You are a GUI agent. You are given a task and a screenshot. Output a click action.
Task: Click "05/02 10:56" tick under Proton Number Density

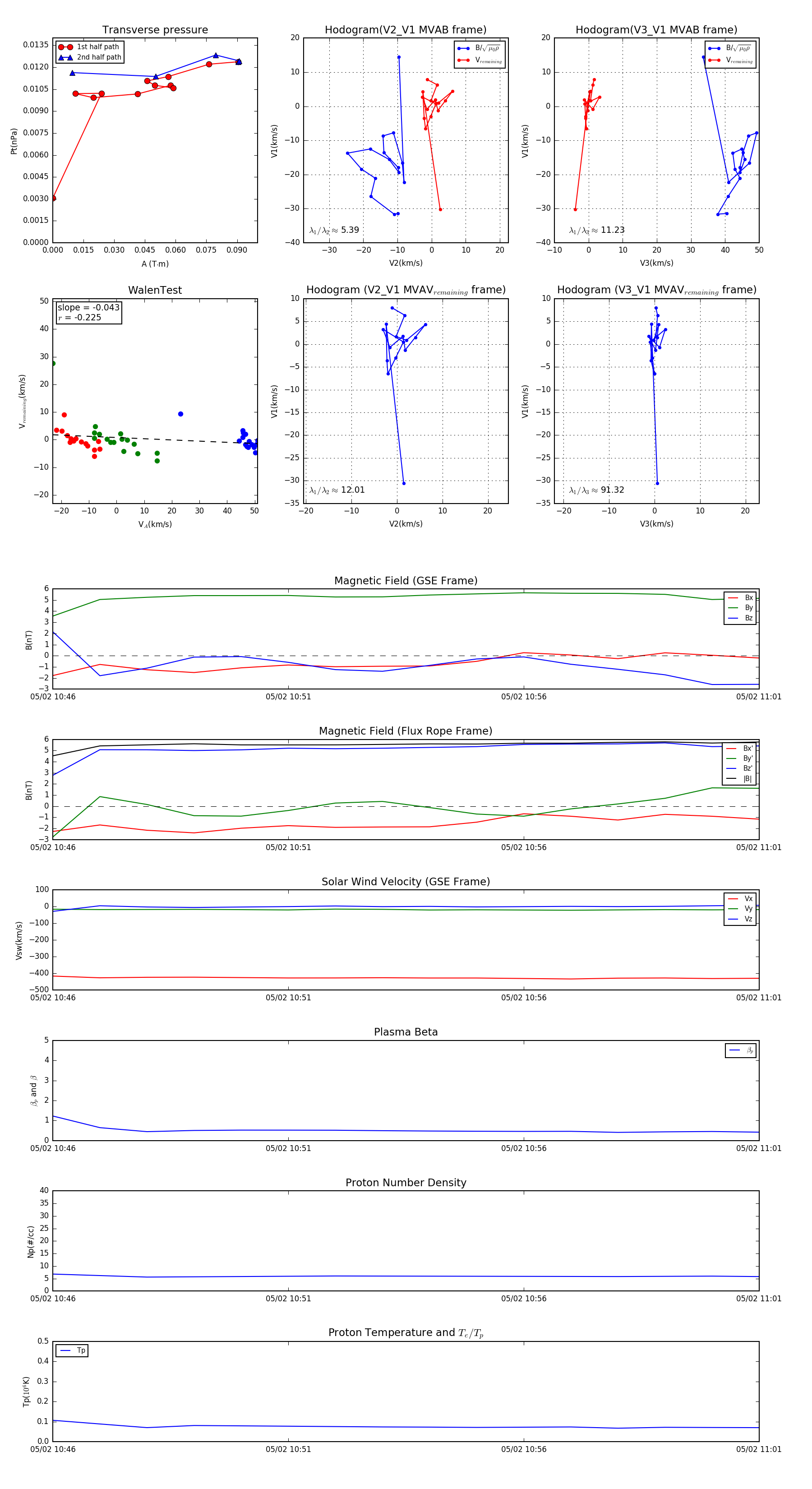pyautogui.click(x=524, y=1299)
